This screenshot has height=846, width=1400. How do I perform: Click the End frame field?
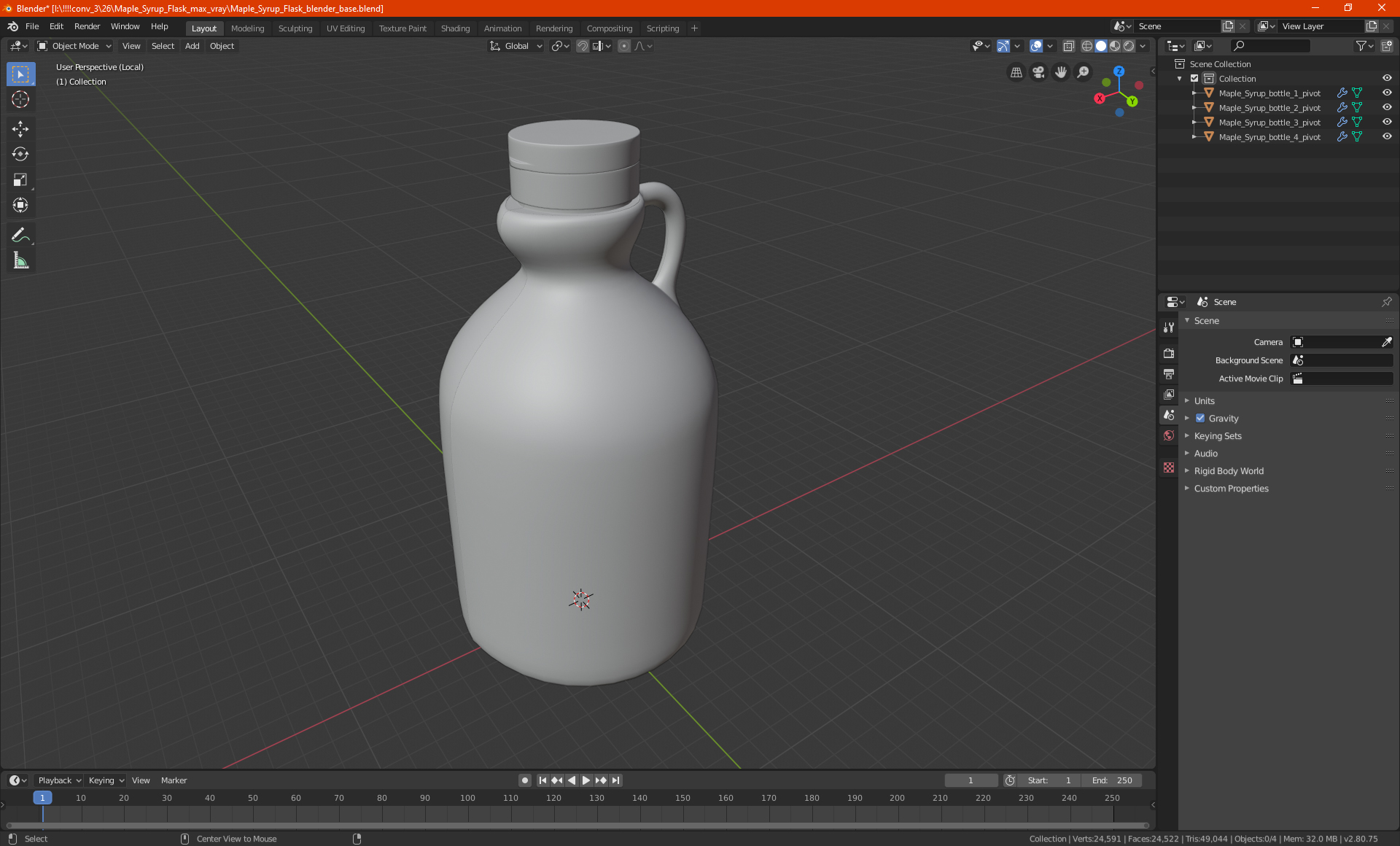[1112, 780]
